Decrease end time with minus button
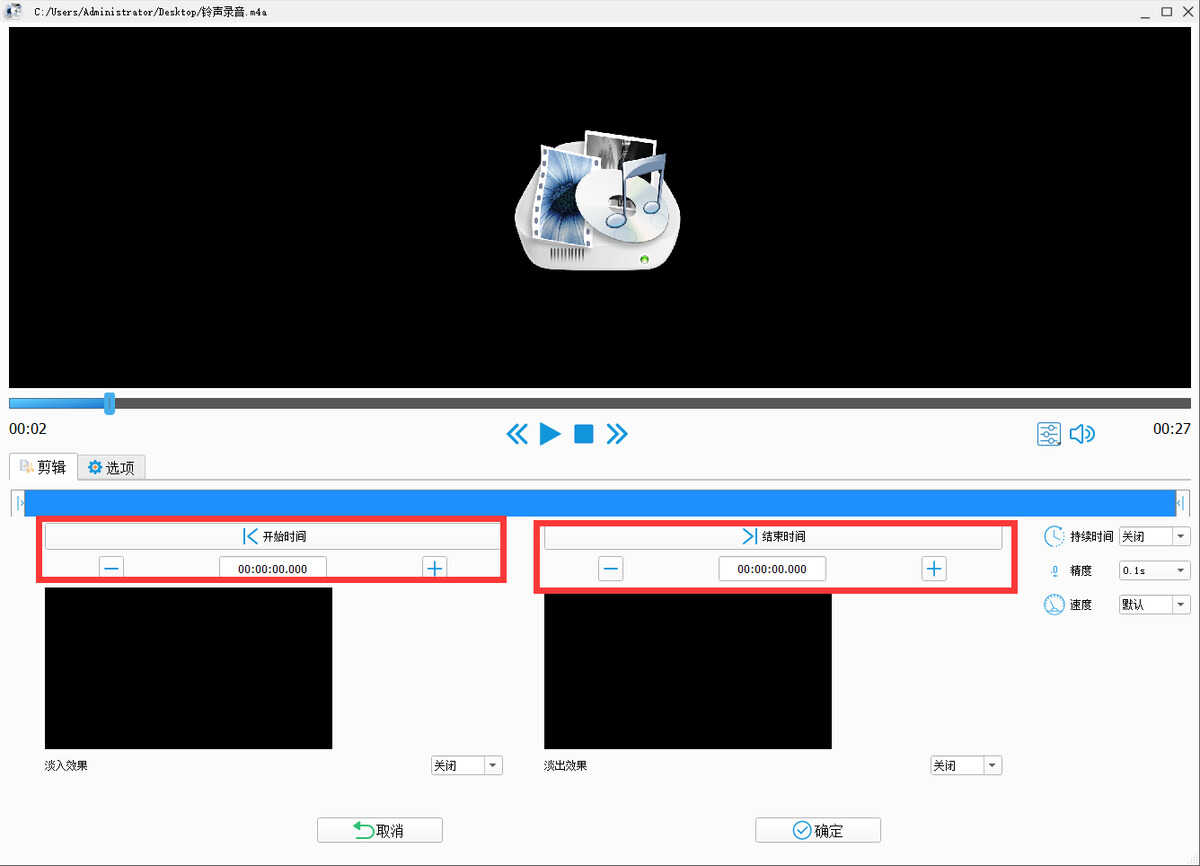 click(x=611, y=569)
